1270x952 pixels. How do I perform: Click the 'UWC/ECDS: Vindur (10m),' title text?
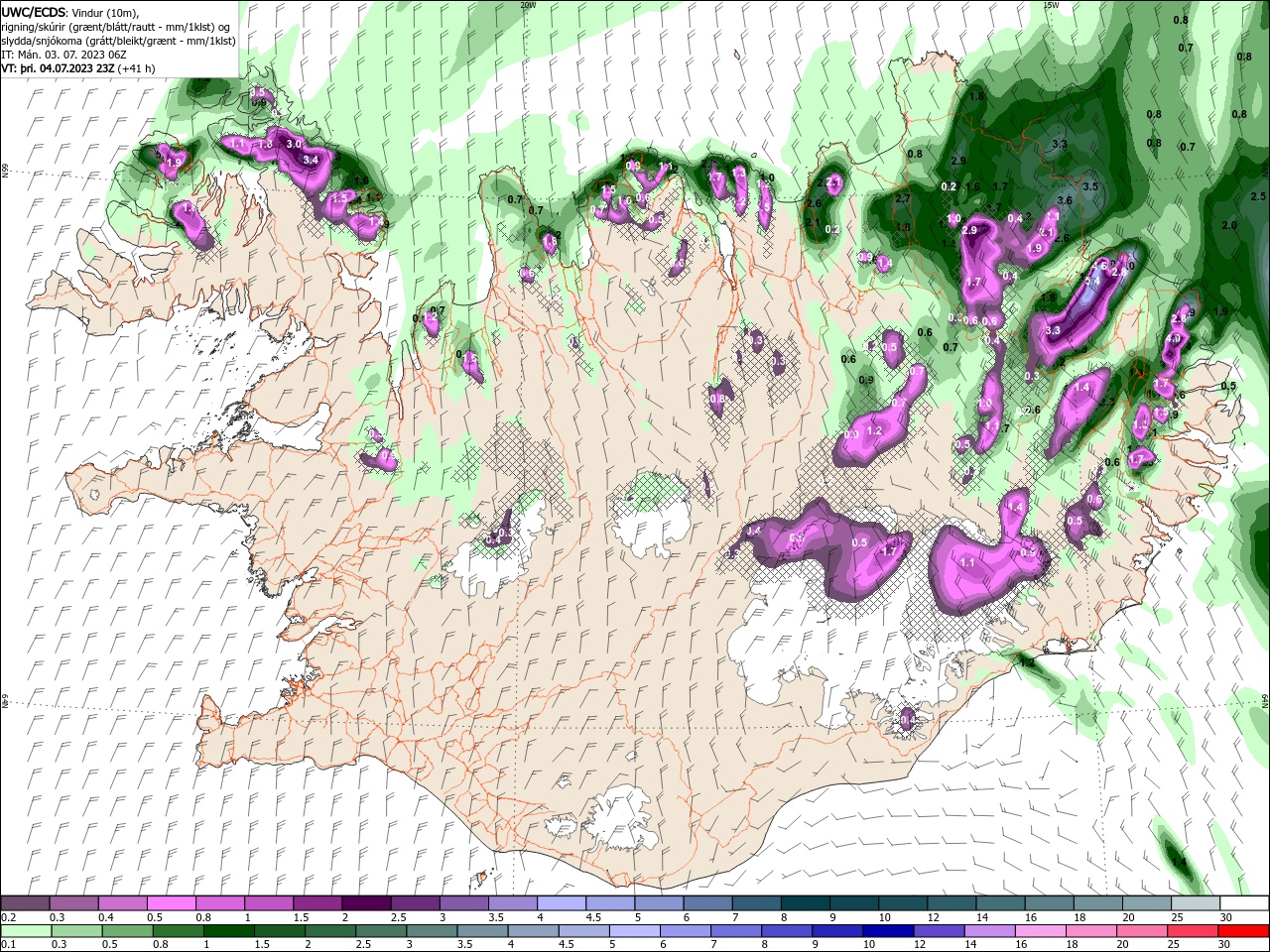point(69,12)
